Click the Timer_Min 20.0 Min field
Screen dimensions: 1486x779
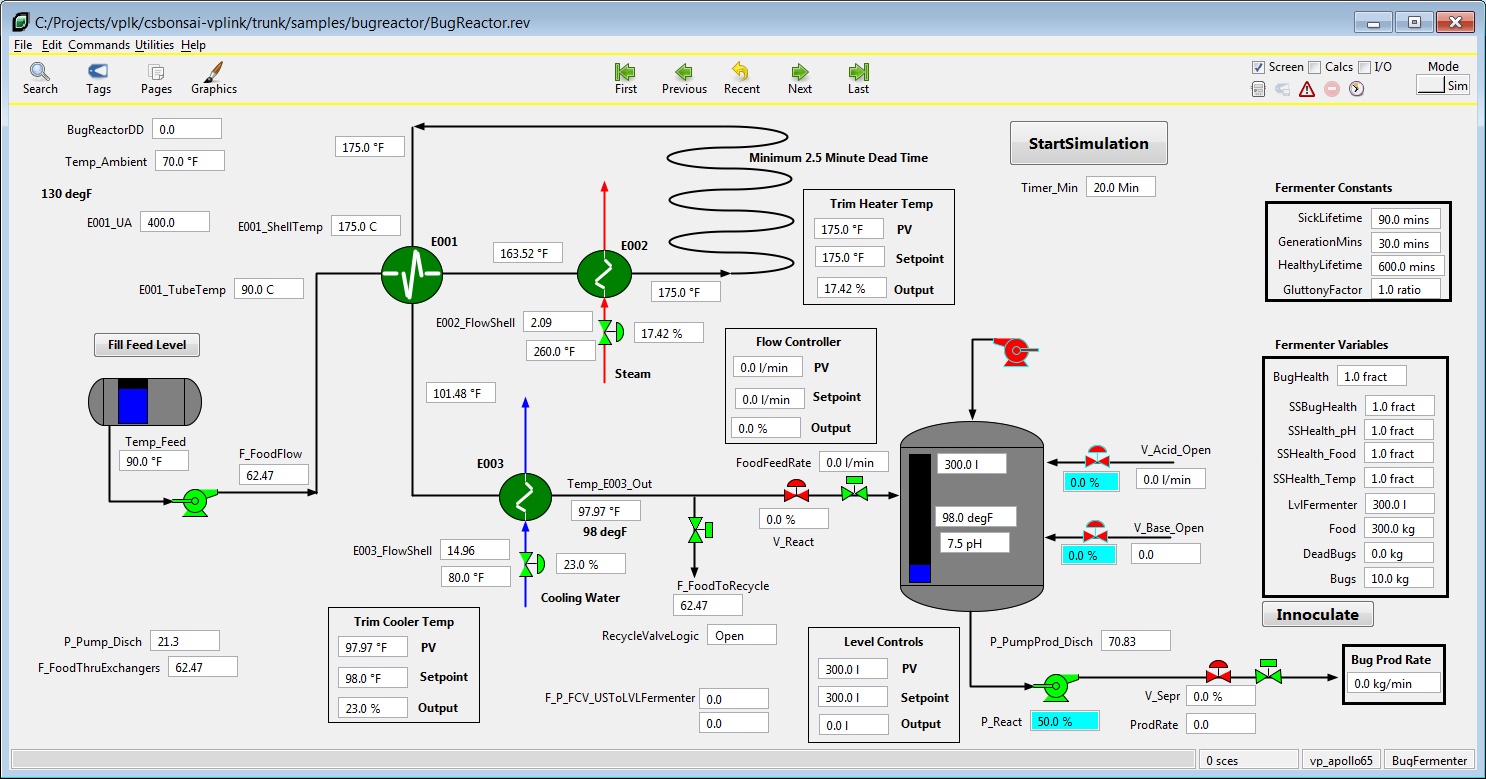pos(1121,187)
